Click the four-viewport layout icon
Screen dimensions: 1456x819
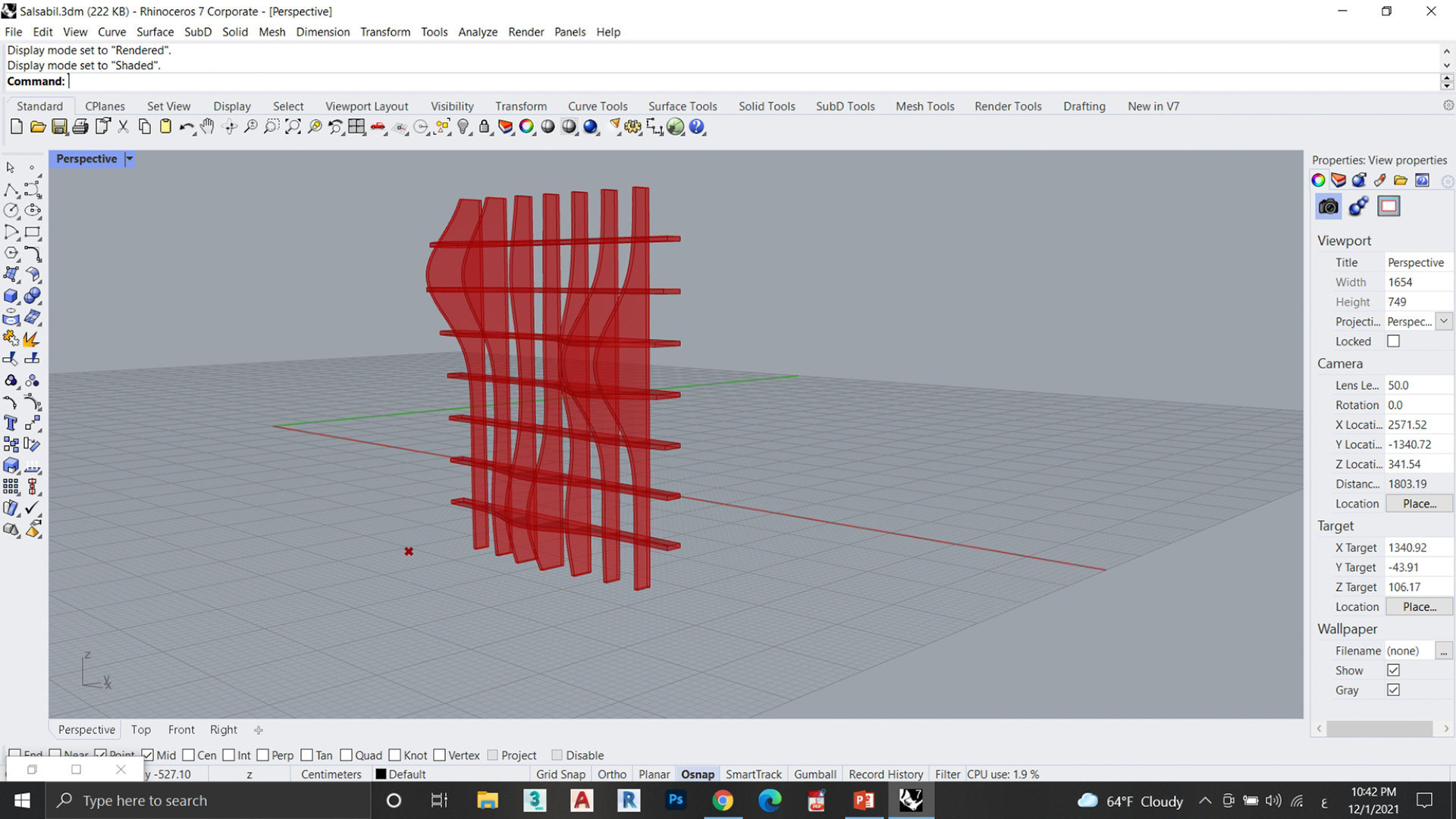coord(356,127)
